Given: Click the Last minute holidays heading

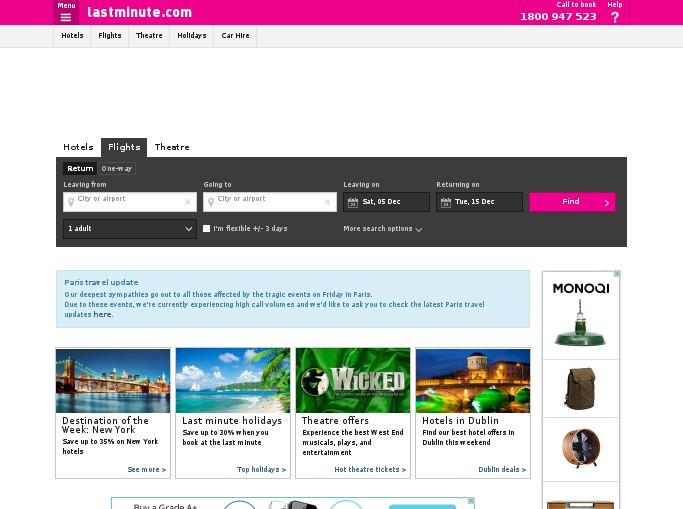Looking at the screenshot, I should point(232,421).
